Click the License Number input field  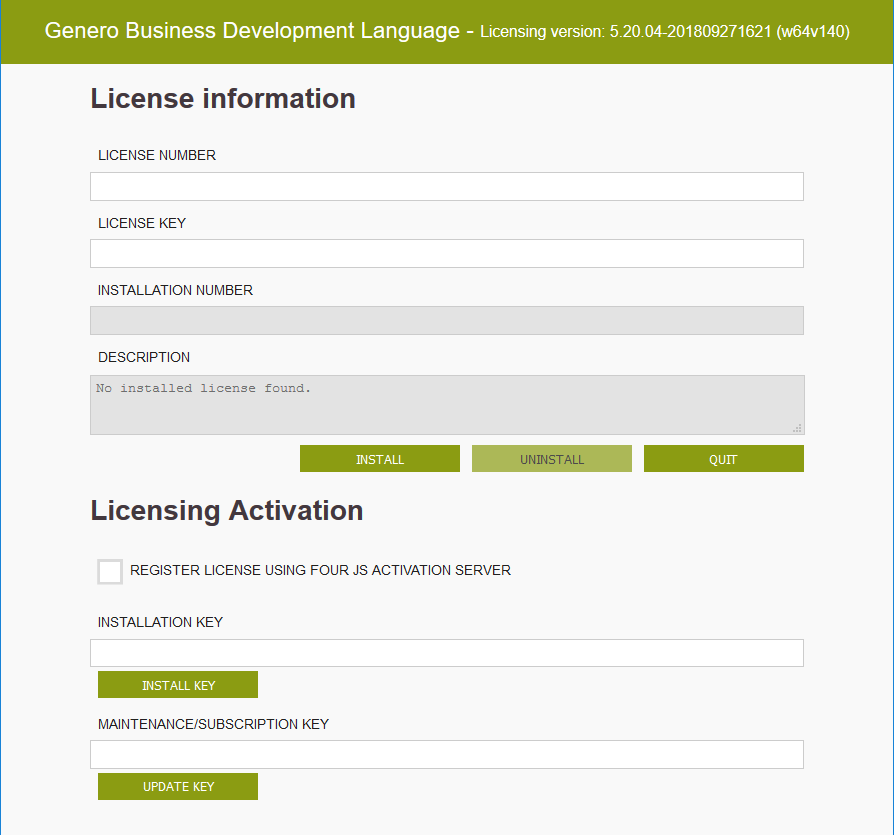coord(446,186)
